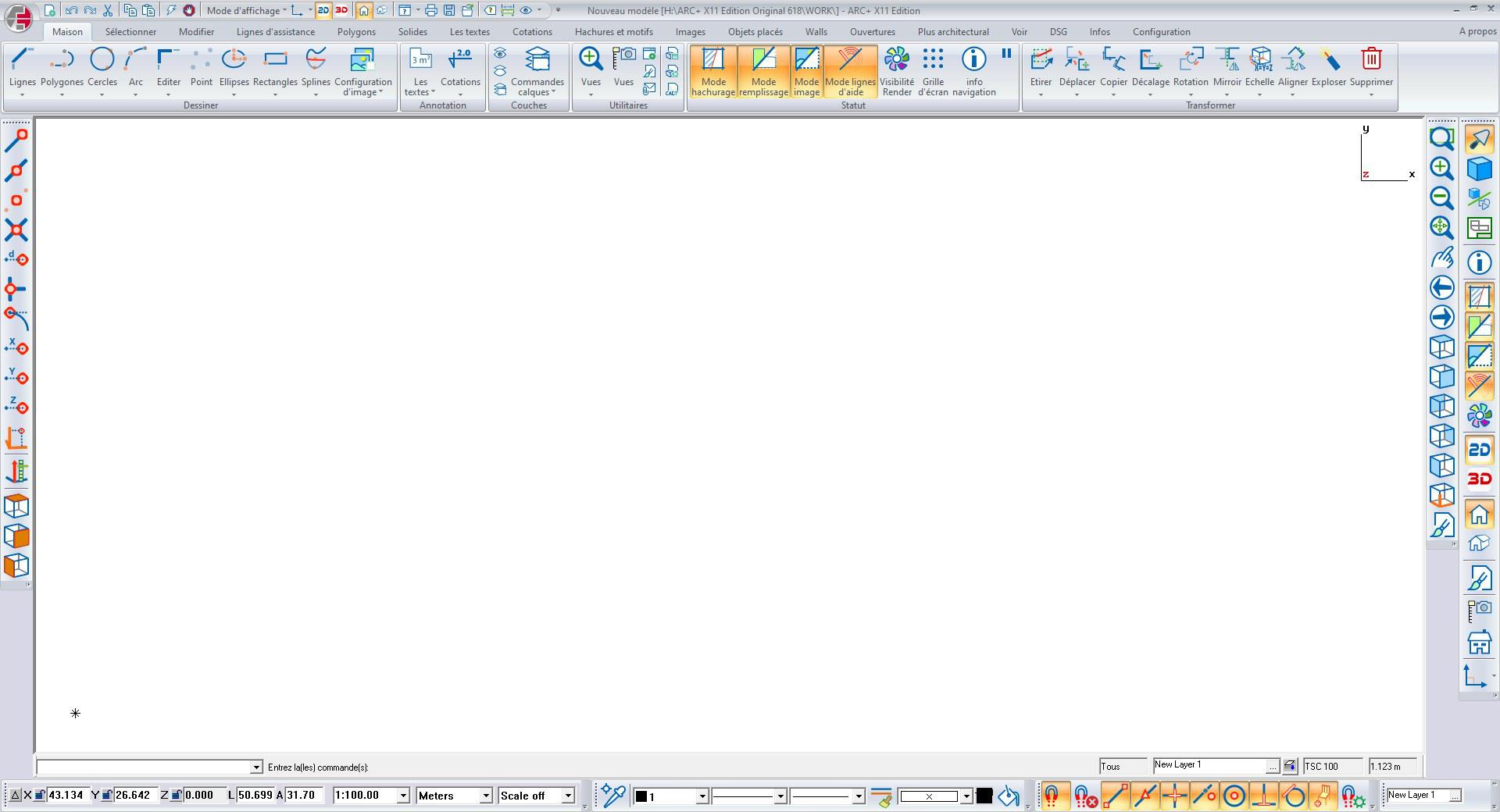Switch to the Walls tab
Viewport: 1500px width, 812px height.
click(x=816, y=32)
